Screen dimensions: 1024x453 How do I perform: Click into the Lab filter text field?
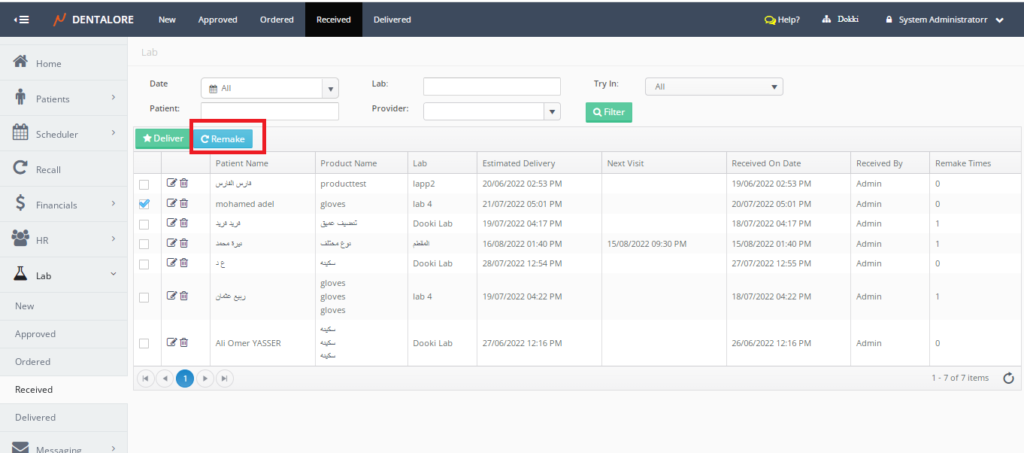click(491, 87)
